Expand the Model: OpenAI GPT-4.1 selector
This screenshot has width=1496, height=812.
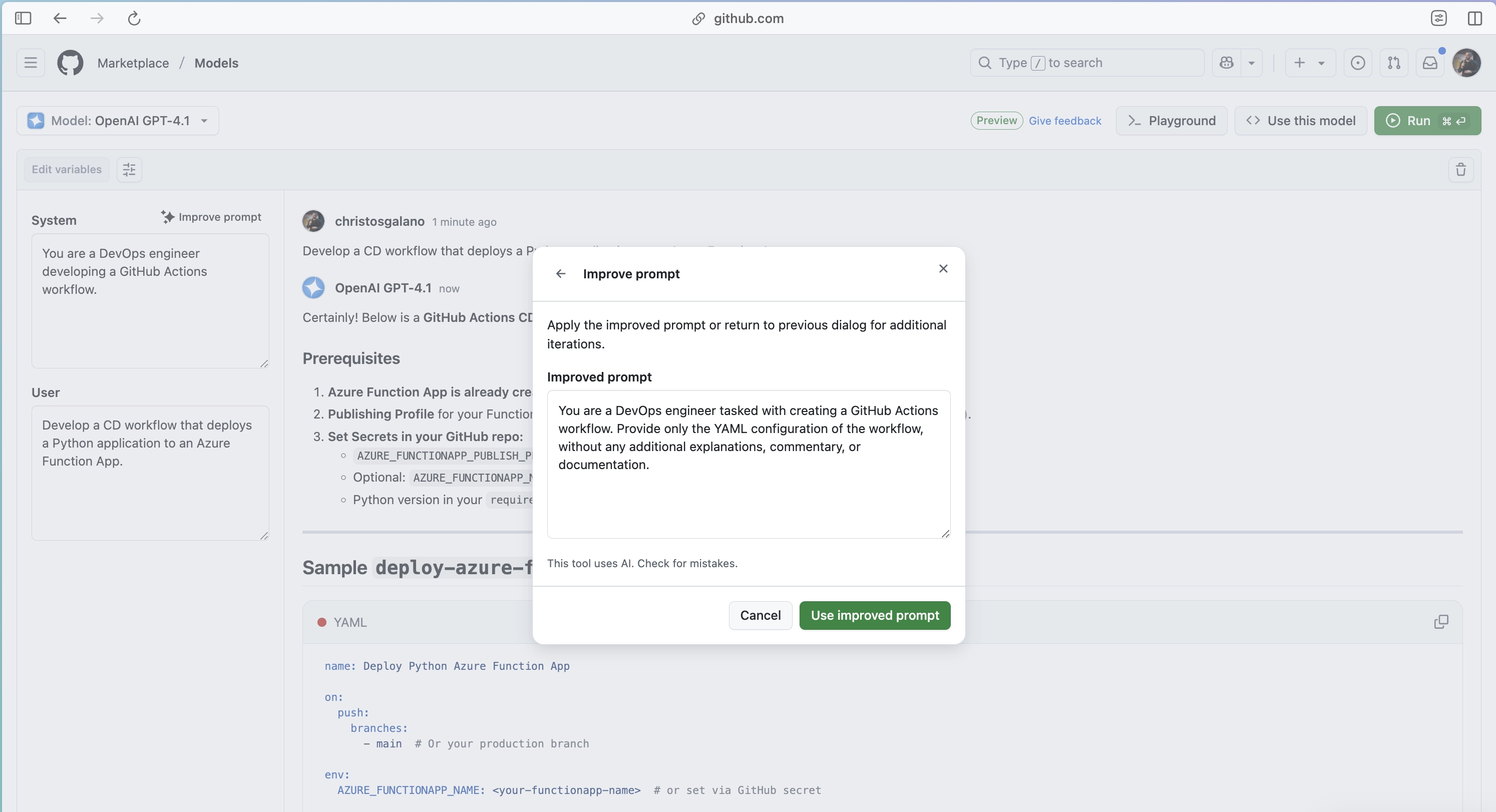(118, 121)
